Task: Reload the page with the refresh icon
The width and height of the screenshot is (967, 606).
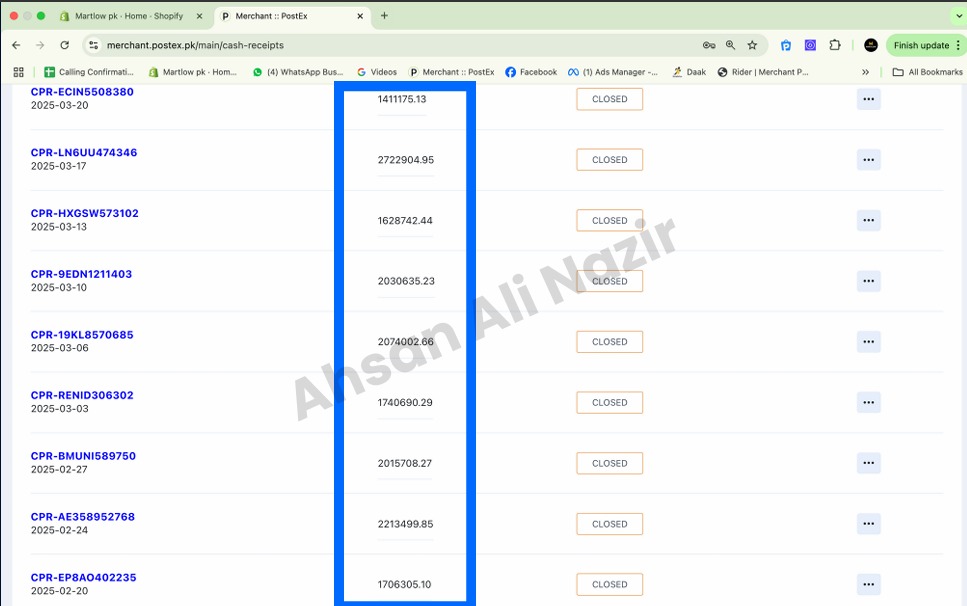Action: coord(64,45)
